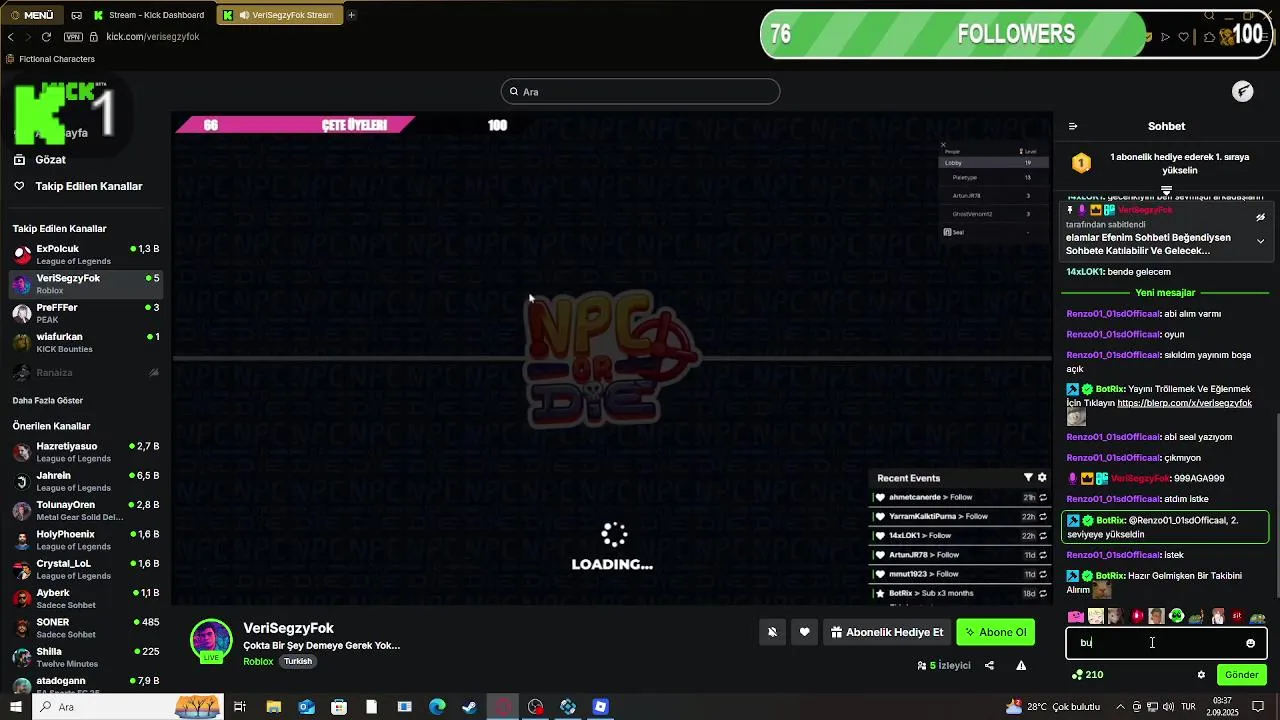Viewport: 1280px width, 720px height.
Task: Open Microsoft Edge from taskbar
Action: (x=437, y=707)
